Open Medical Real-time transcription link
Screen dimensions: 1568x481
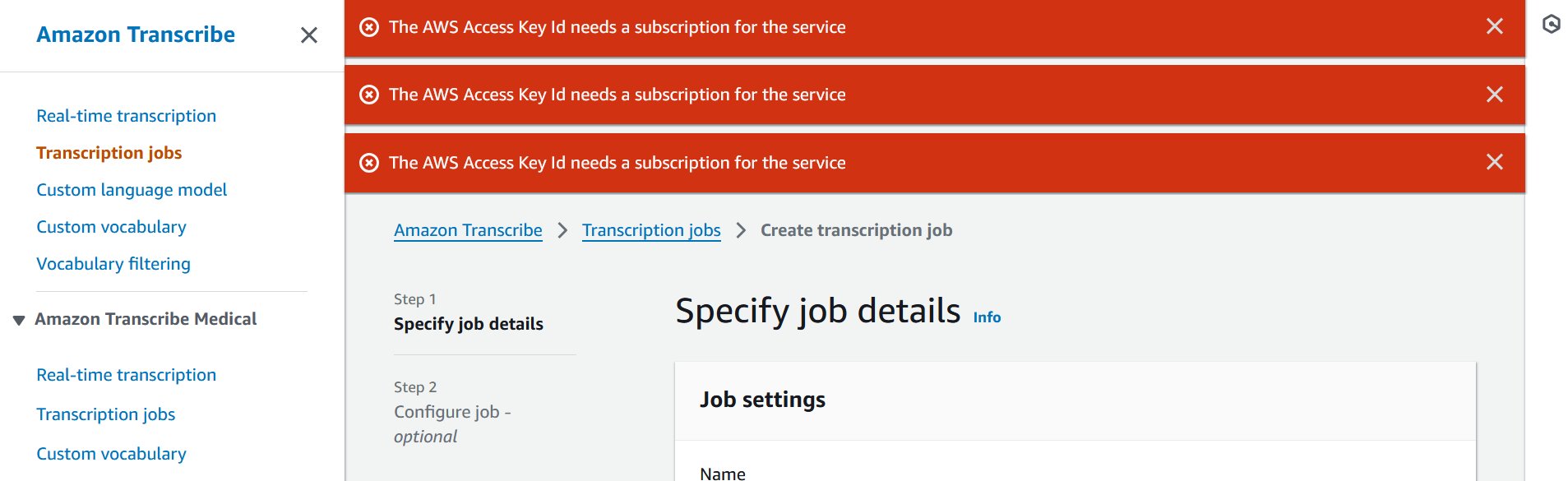click(x=126, y=375)
